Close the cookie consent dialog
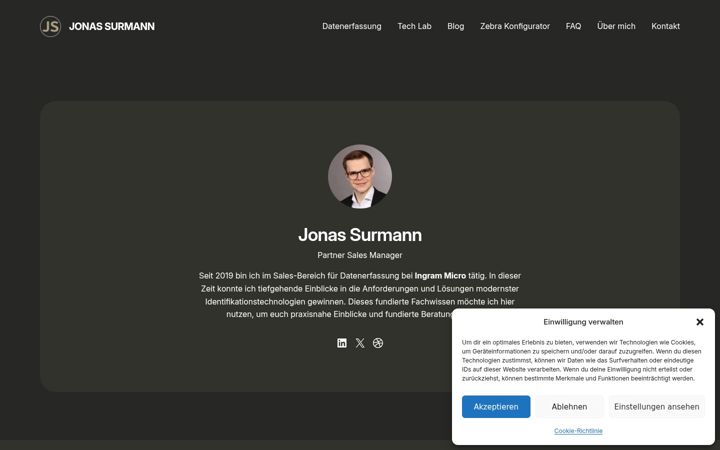This screenshot has width=720, height=450. point(700,322)
